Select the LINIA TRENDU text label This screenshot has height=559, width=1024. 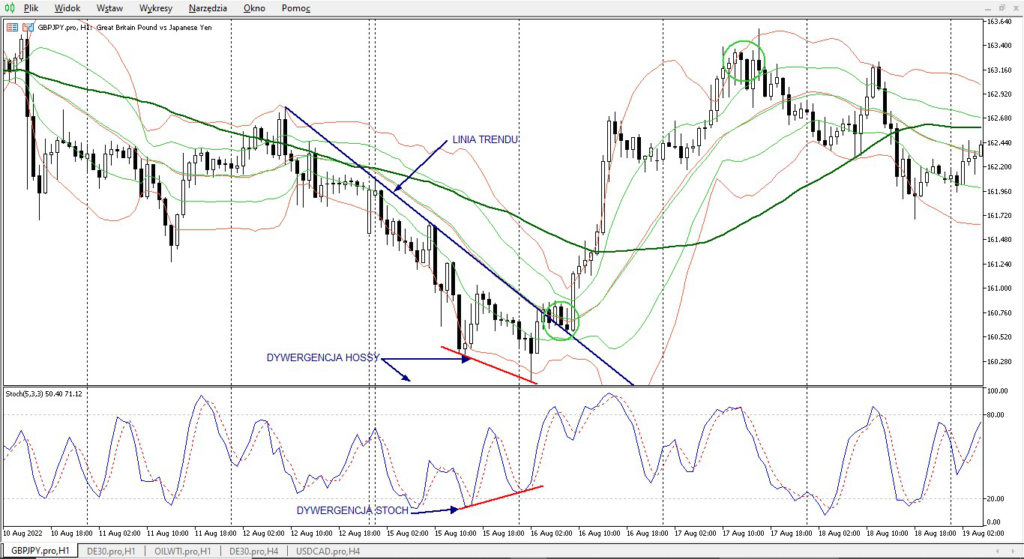(485, 140)
